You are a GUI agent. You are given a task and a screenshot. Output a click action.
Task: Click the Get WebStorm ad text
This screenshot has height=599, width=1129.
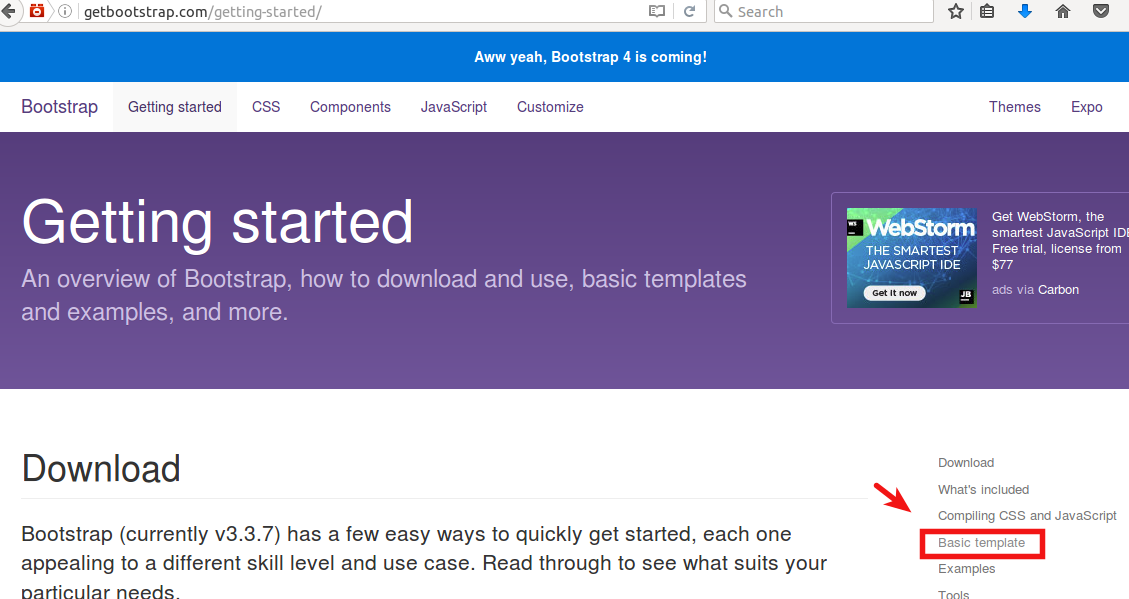pos(1058,240)
